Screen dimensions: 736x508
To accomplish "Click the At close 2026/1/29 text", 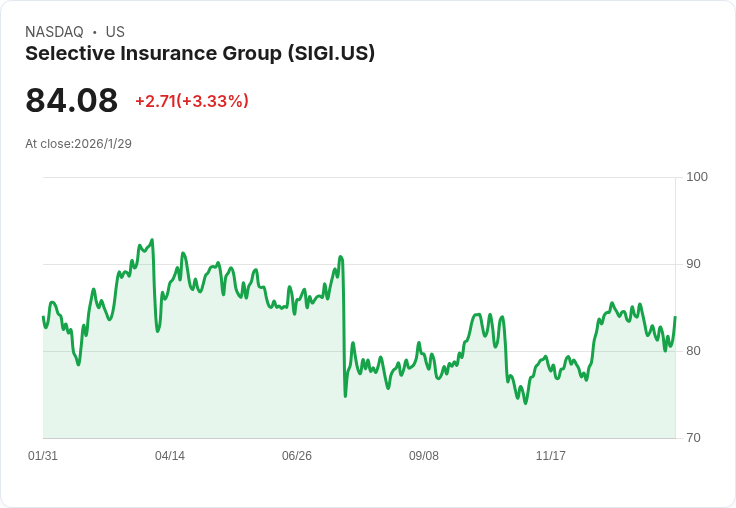I will pos(78,144).
